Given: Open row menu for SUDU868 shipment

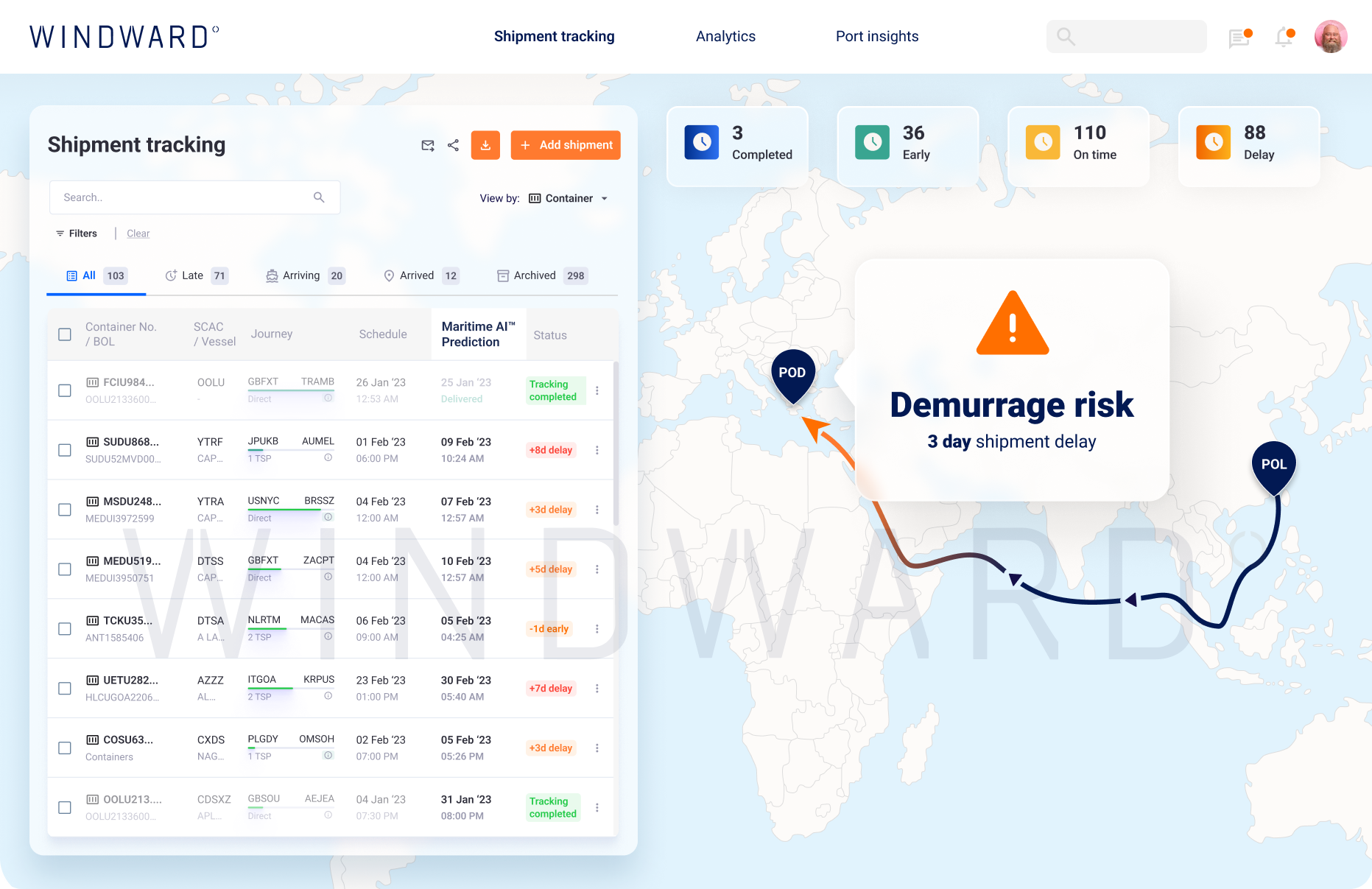Looking at the screenshot, I should (597, 450).
